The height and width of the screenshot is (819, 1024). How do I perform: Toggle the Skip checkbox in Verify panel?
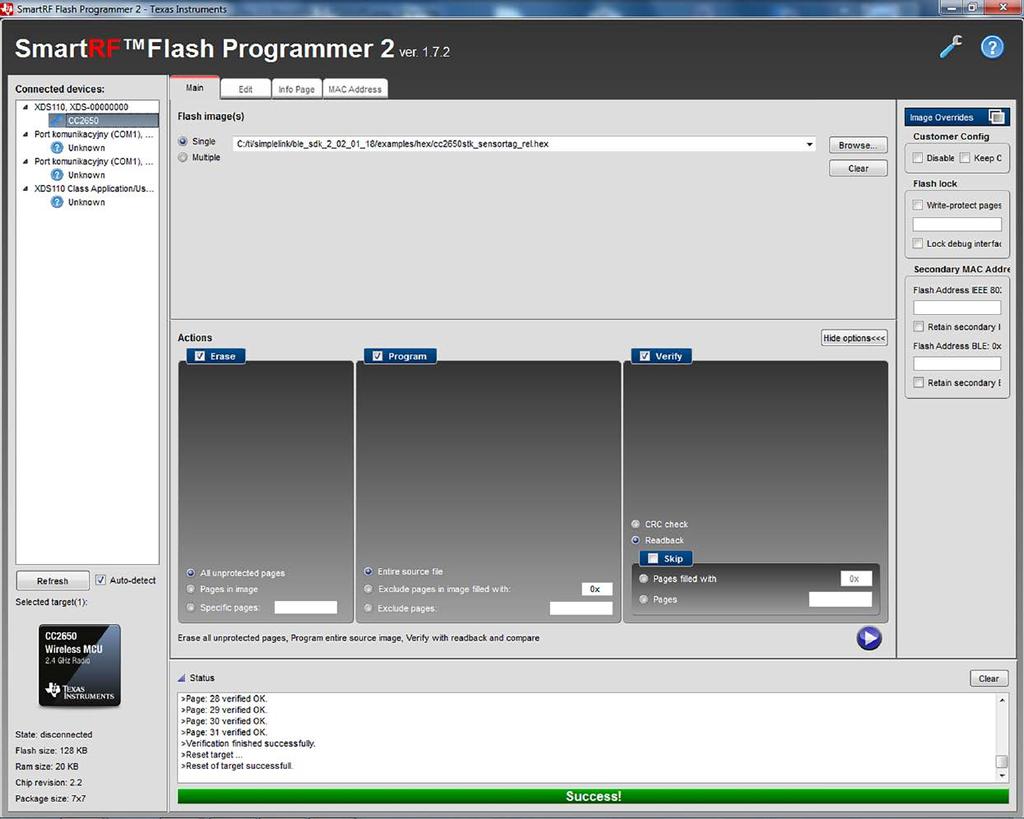pyautogui.click(x=652, y=558)
